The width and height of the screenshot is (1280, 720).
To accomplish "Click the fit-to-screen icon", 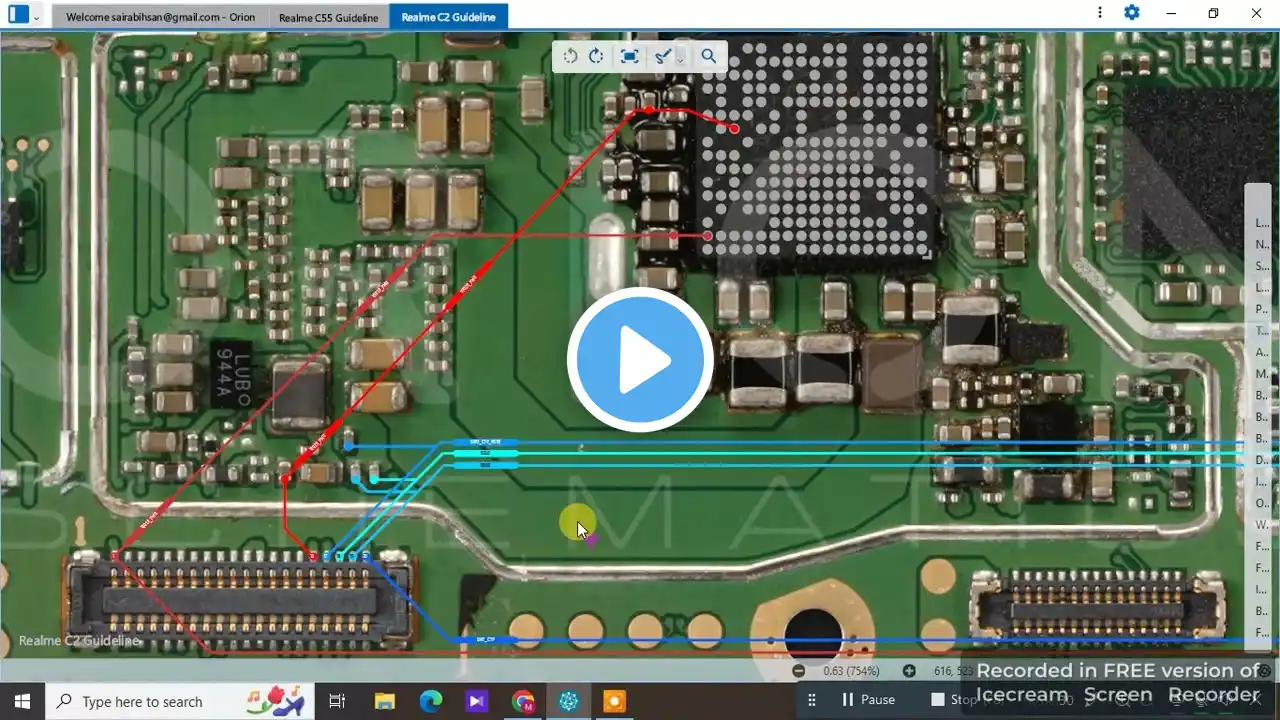I will (629, 56).
